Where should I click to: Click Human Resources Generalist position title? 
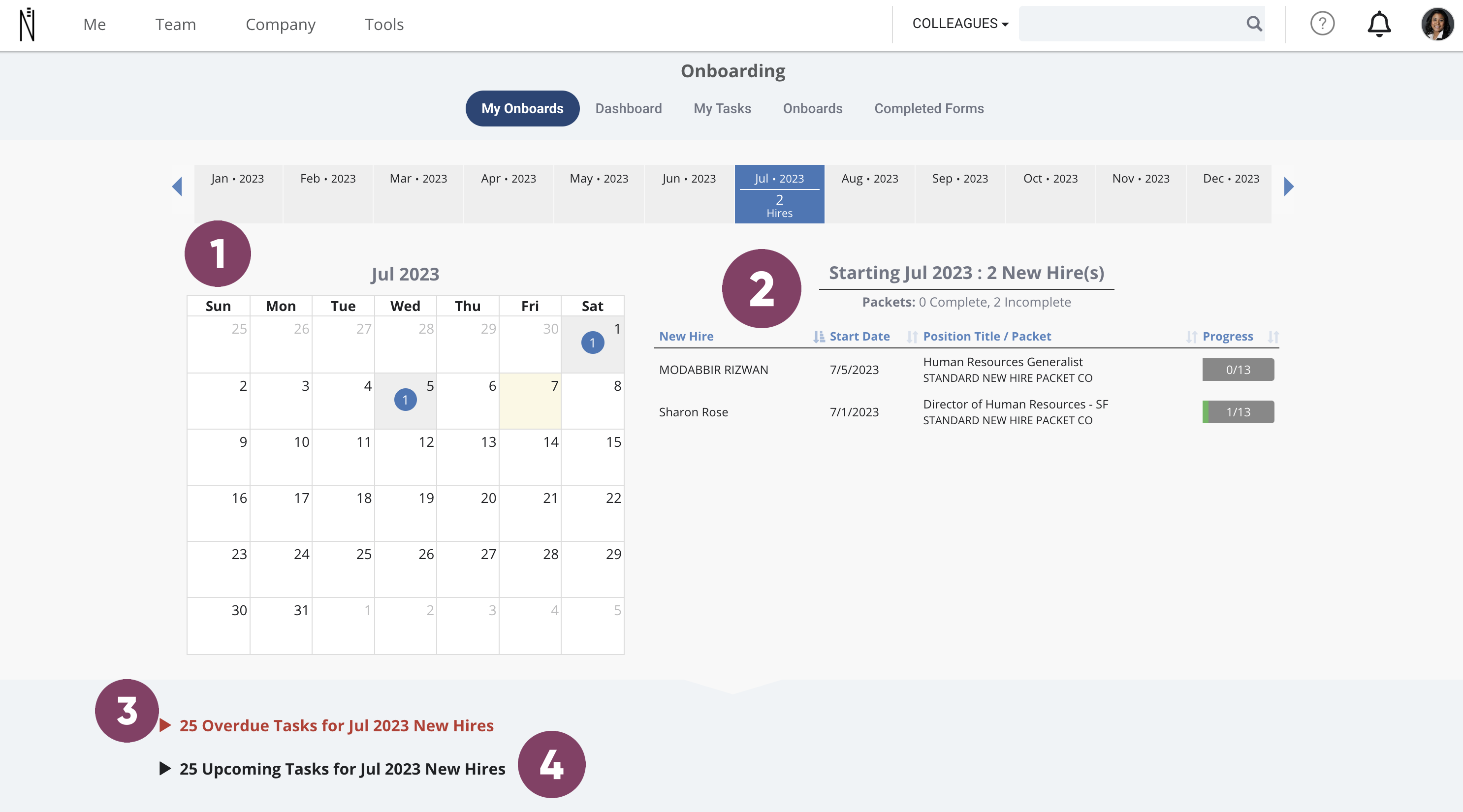click(x=1002, y=362)
